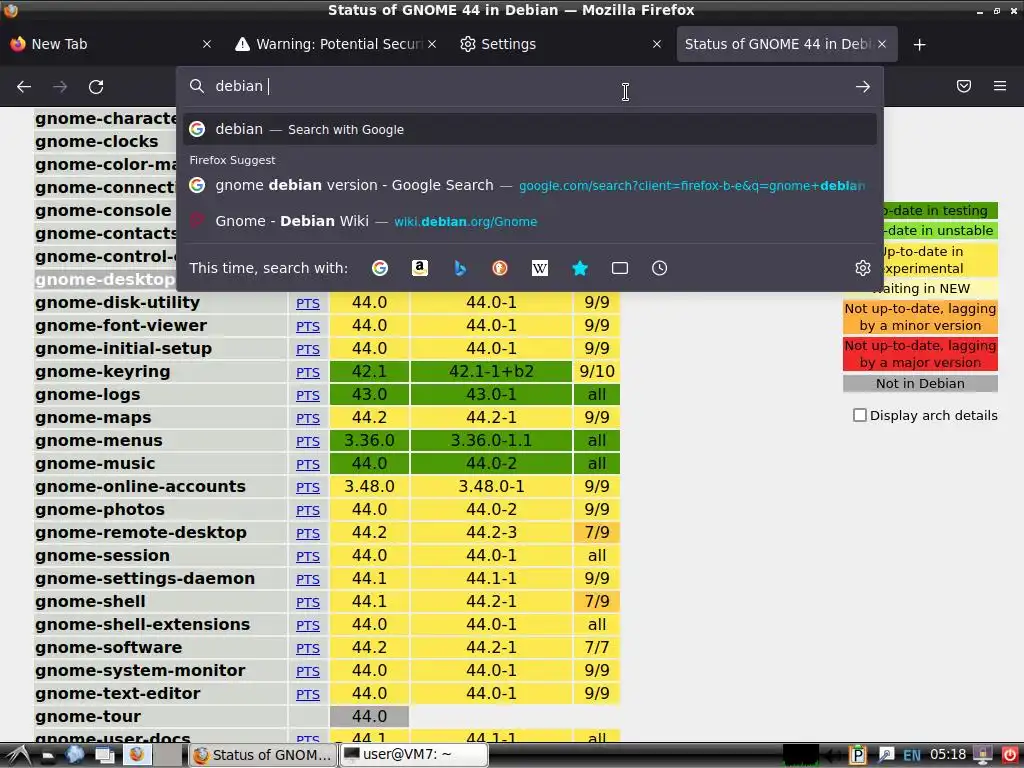Click the 7/7 cell for gnome-software
Screen dimensions: 1024x768
[596, 647]
